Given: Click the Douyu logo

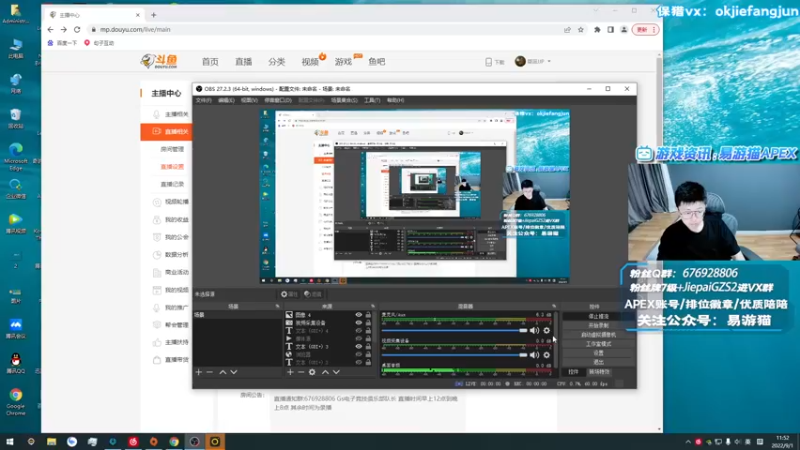Looking at the screenshot, I should click(x=159, y=61).
